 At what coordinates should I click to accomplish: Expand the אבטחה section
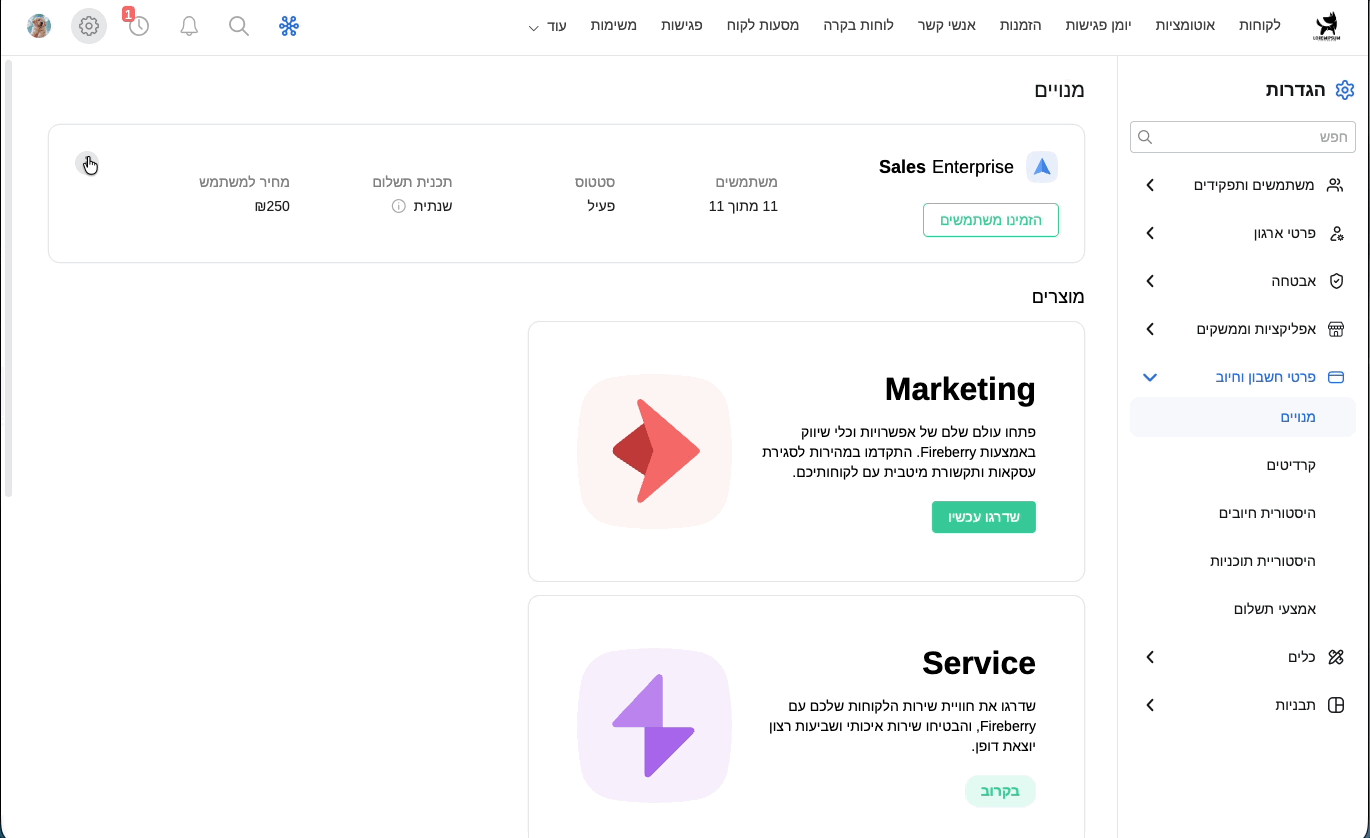tap(1150, 281)
